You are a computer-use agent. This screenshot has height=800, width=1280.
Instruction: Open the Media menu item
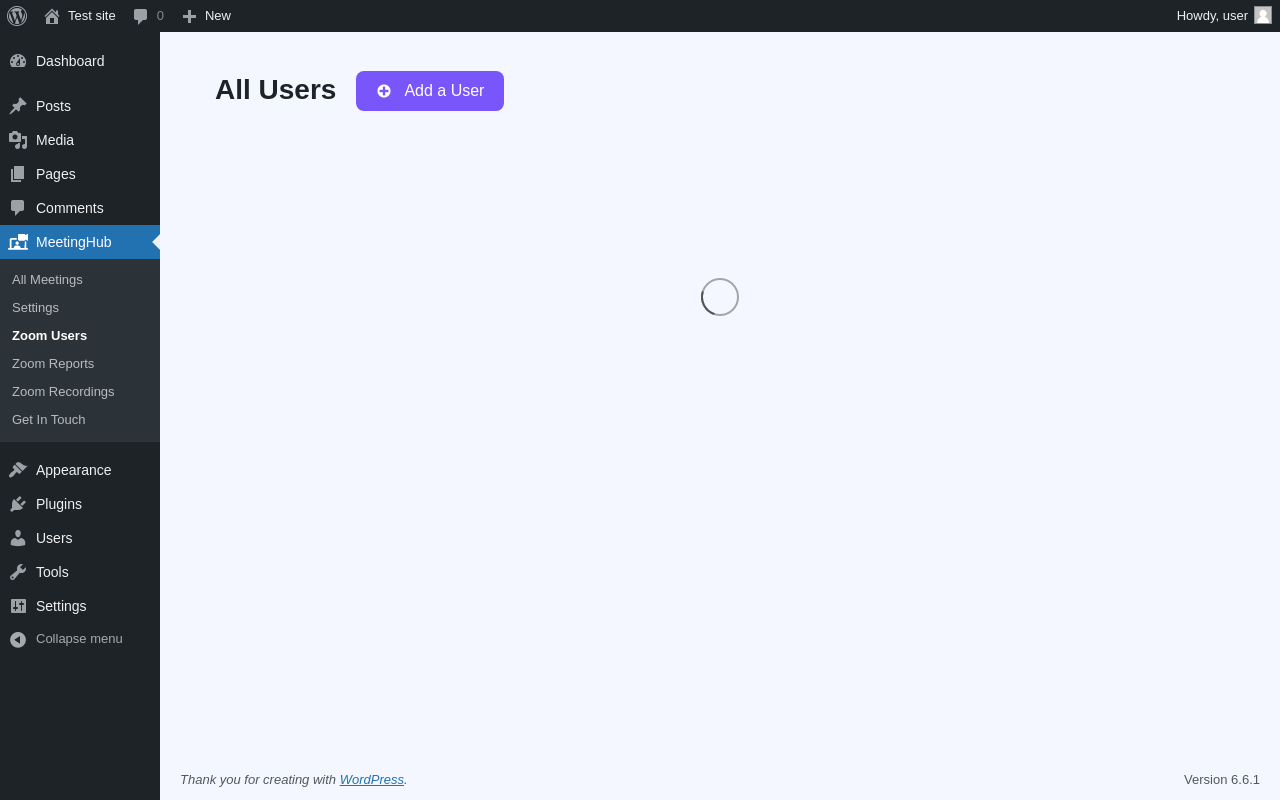pos(80,140)
